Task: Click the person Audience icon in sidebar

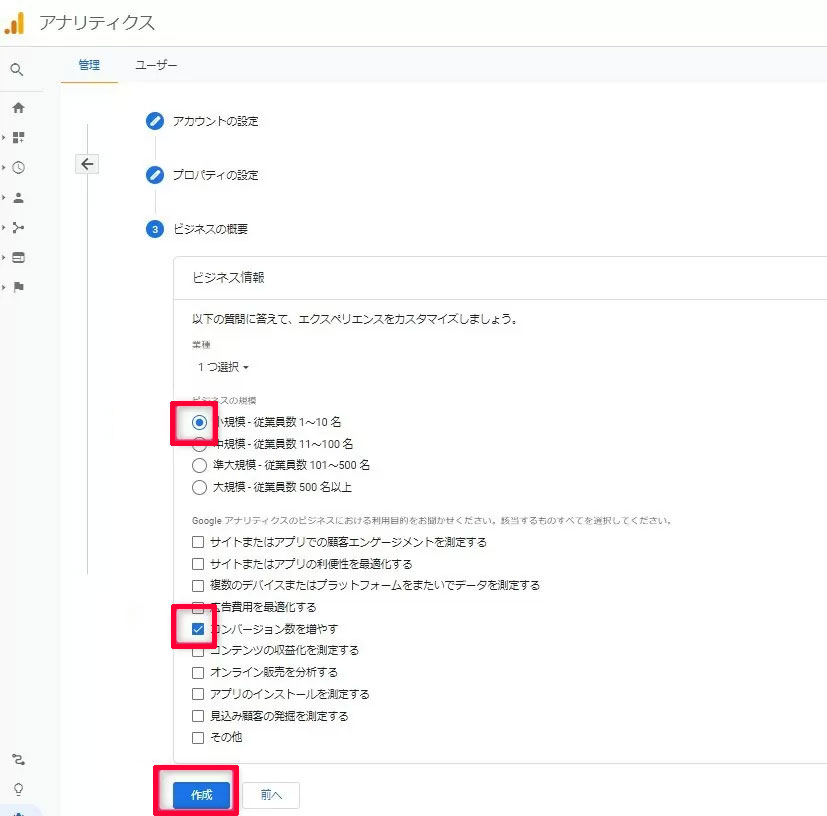Action: 18,198
